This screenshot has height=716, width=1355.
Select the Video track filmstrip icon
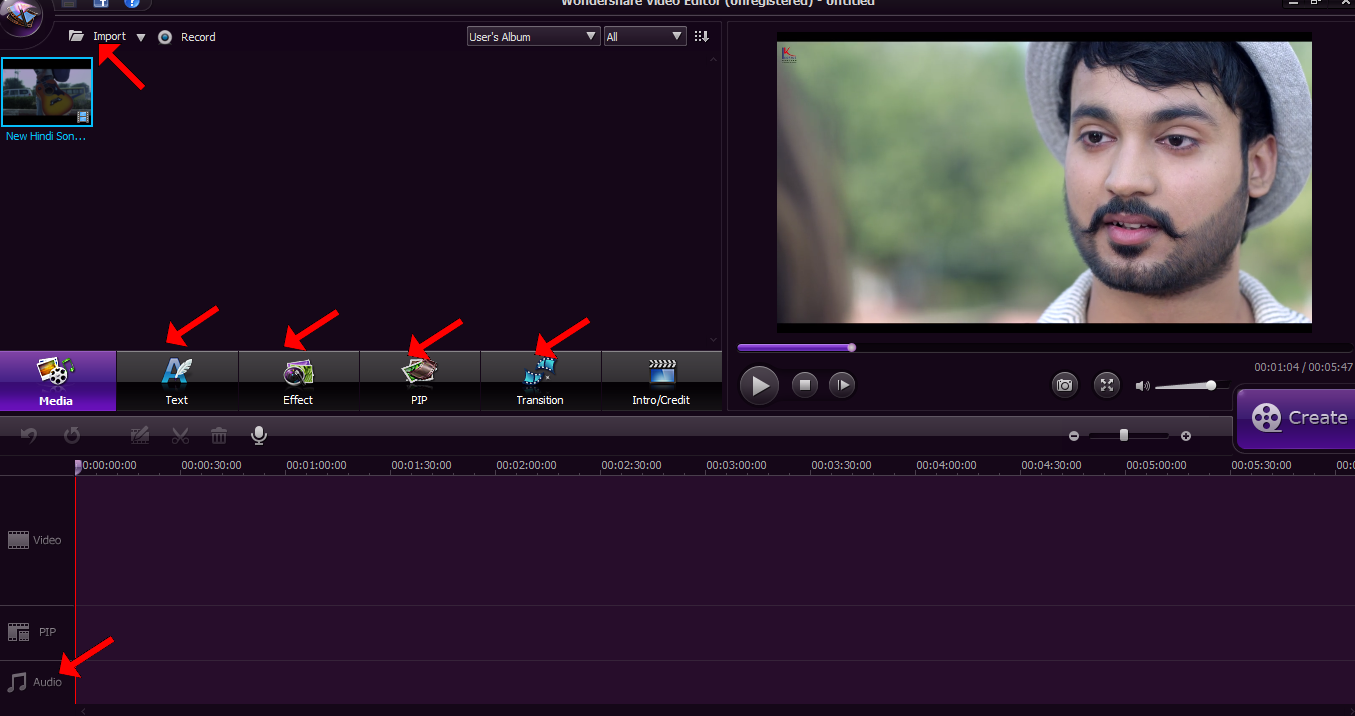pos(18,540)
